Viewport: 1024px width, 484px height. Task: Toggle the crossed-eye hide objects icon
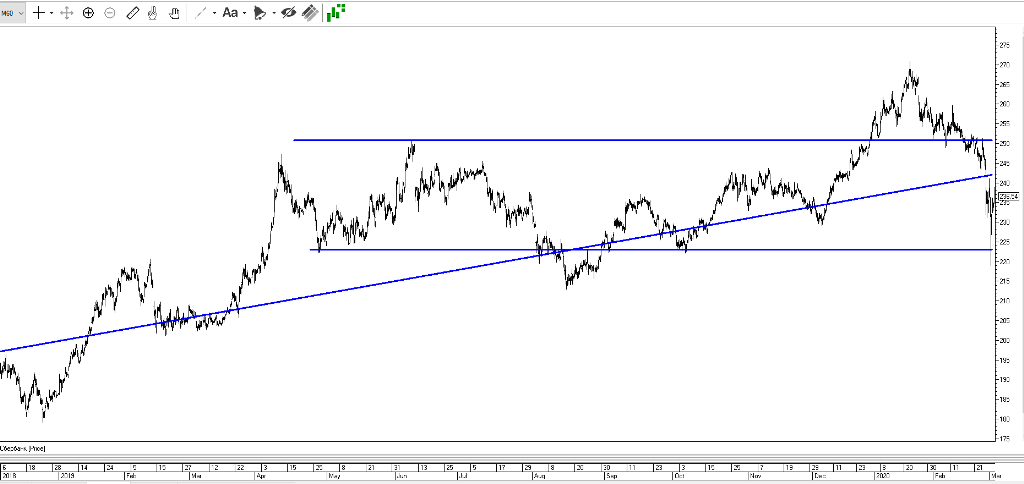tap(288, 13)
